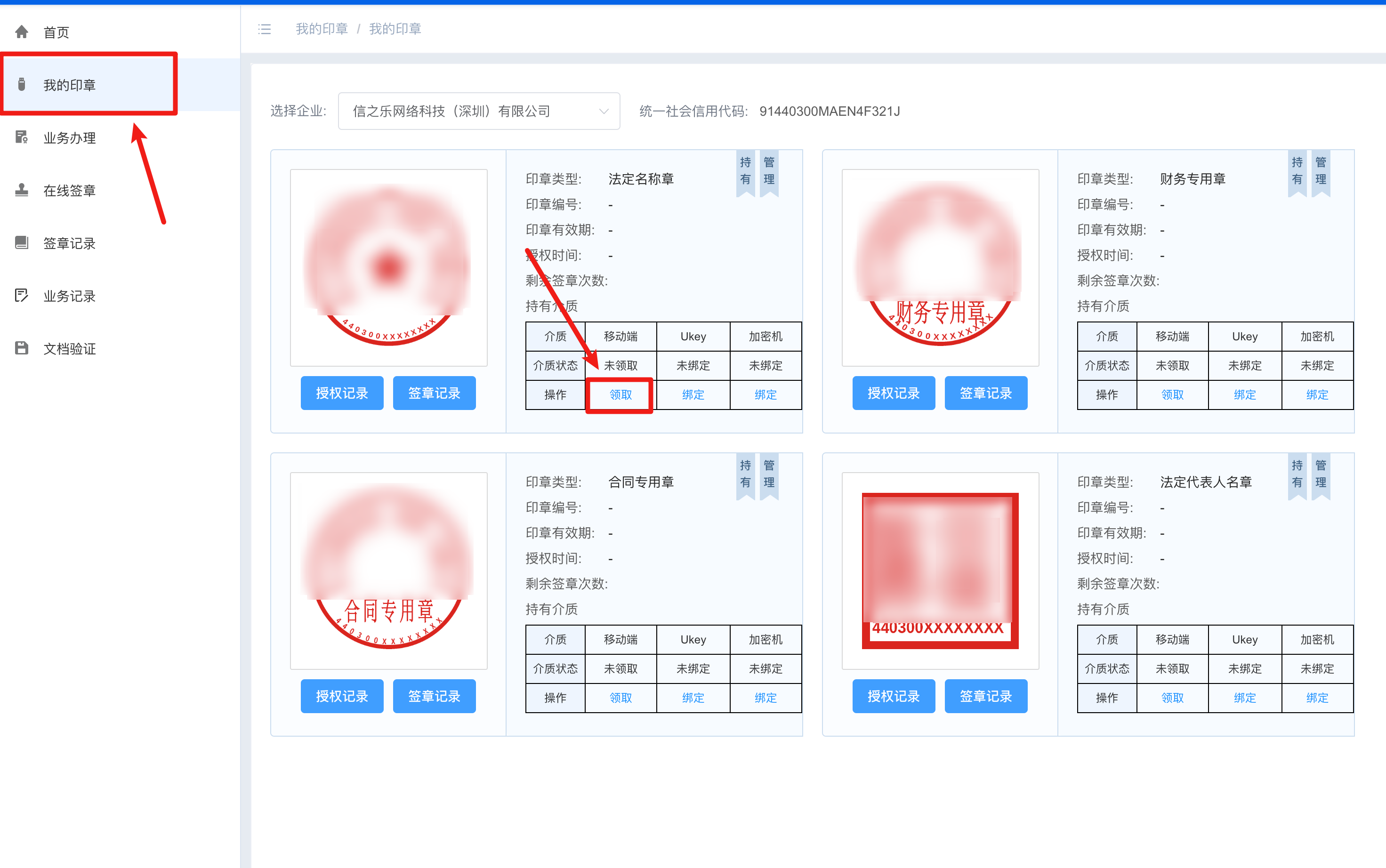This screenshot has height=868, width=1386.
Task: Open 签章记录 for 法定代表人名章
Action: click(x=986, y=696)
